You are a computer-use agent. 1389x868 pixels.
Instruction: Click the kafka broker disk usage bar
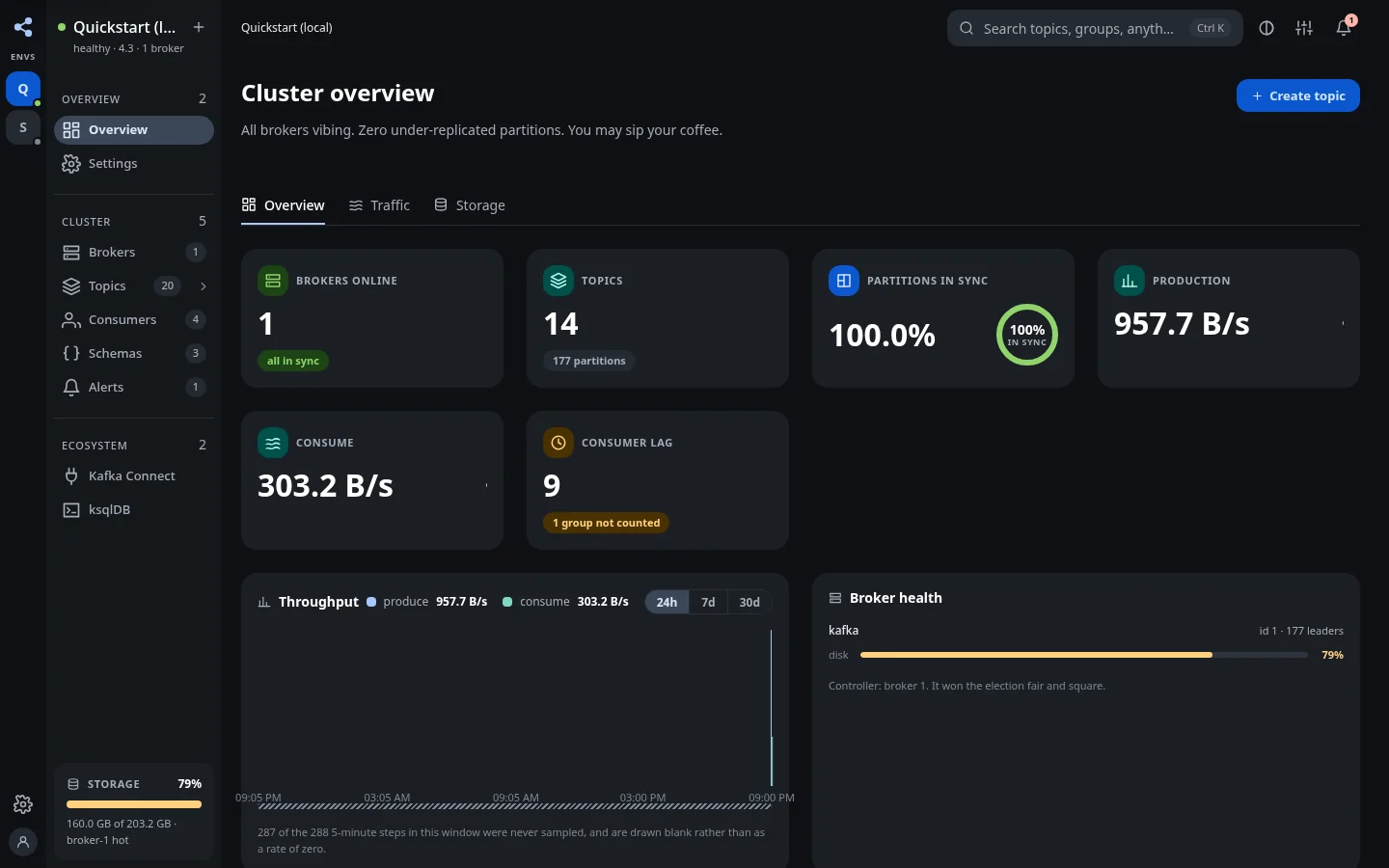pyautogui.click(x=1084, y=655)
